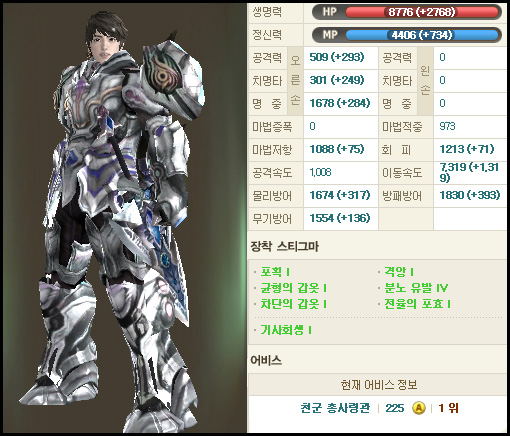The image size is (510, 436).
Task: Open the 격앙 I stigma link
Action: tap(399, 272)
